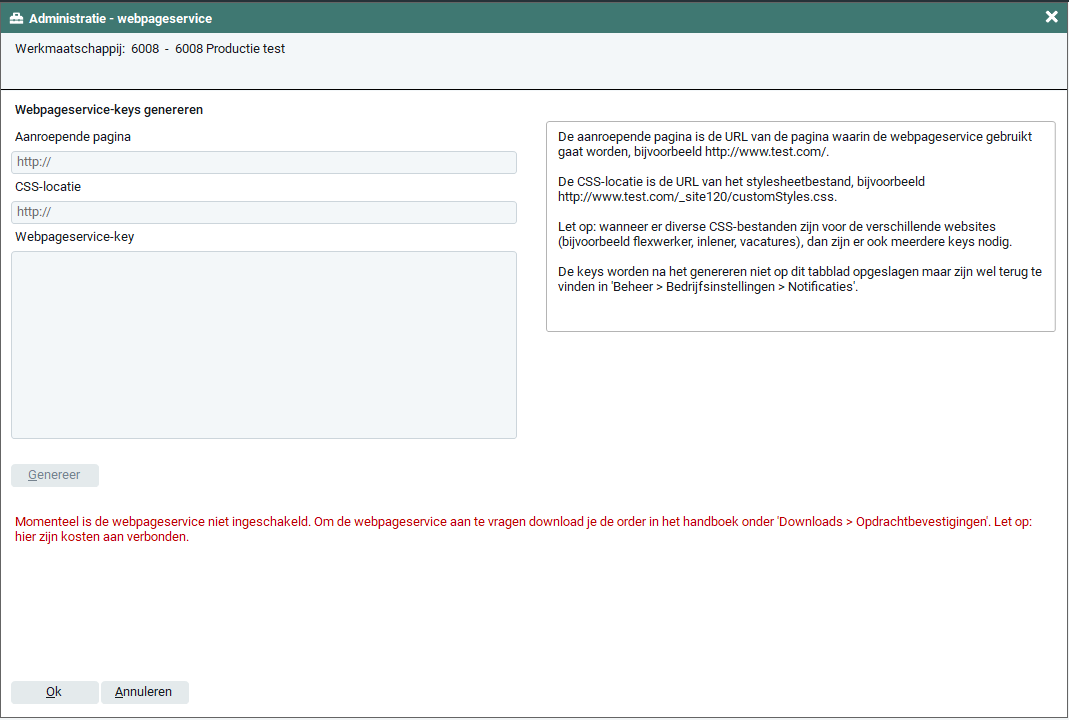This screenshot has height=720, width=1069.
Task: Click the 'Let op' note about multiple CSS files
Action: (x=785, y=234)
